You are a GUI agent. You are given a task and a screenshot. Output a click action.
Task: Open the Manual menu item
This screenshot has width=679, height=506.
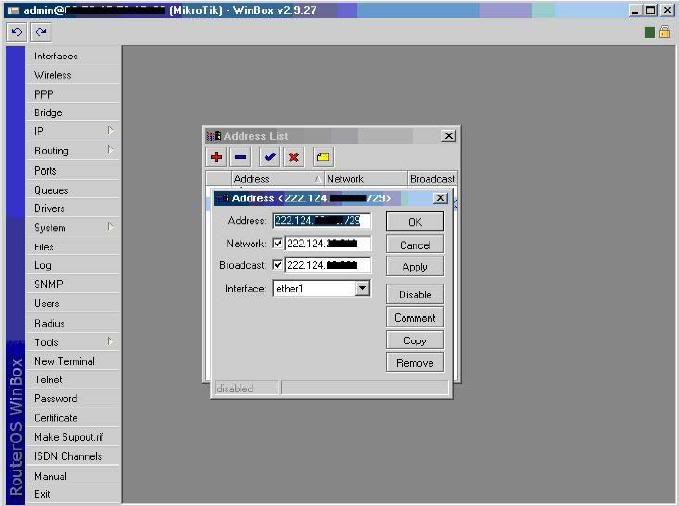73,476
